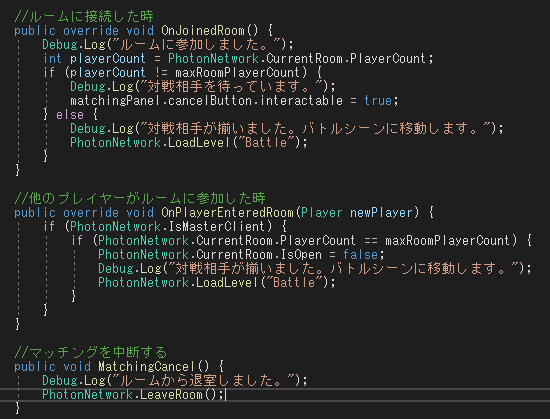Click the interactable property

[x=301, y=101]
